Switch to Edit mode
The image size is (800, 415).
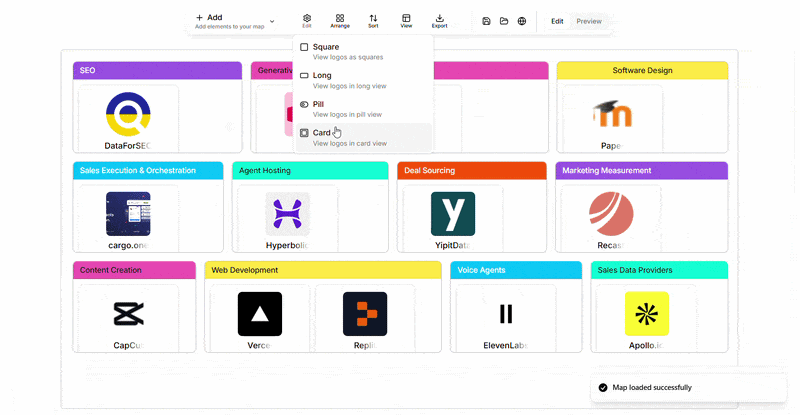pos(557,21)
